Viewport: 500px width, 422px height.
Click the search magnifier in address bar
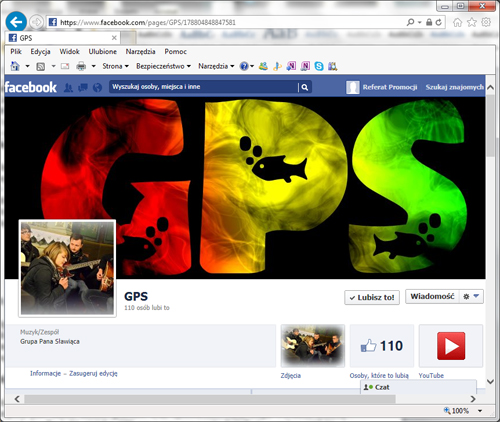(410, 22)
